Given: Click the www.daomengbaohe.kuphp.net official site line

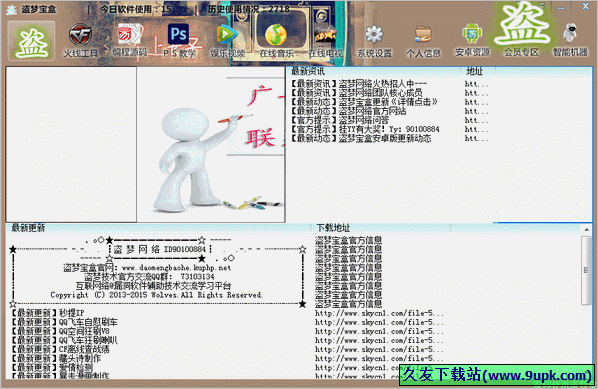Looking at the screenshot, I should 147,268.
